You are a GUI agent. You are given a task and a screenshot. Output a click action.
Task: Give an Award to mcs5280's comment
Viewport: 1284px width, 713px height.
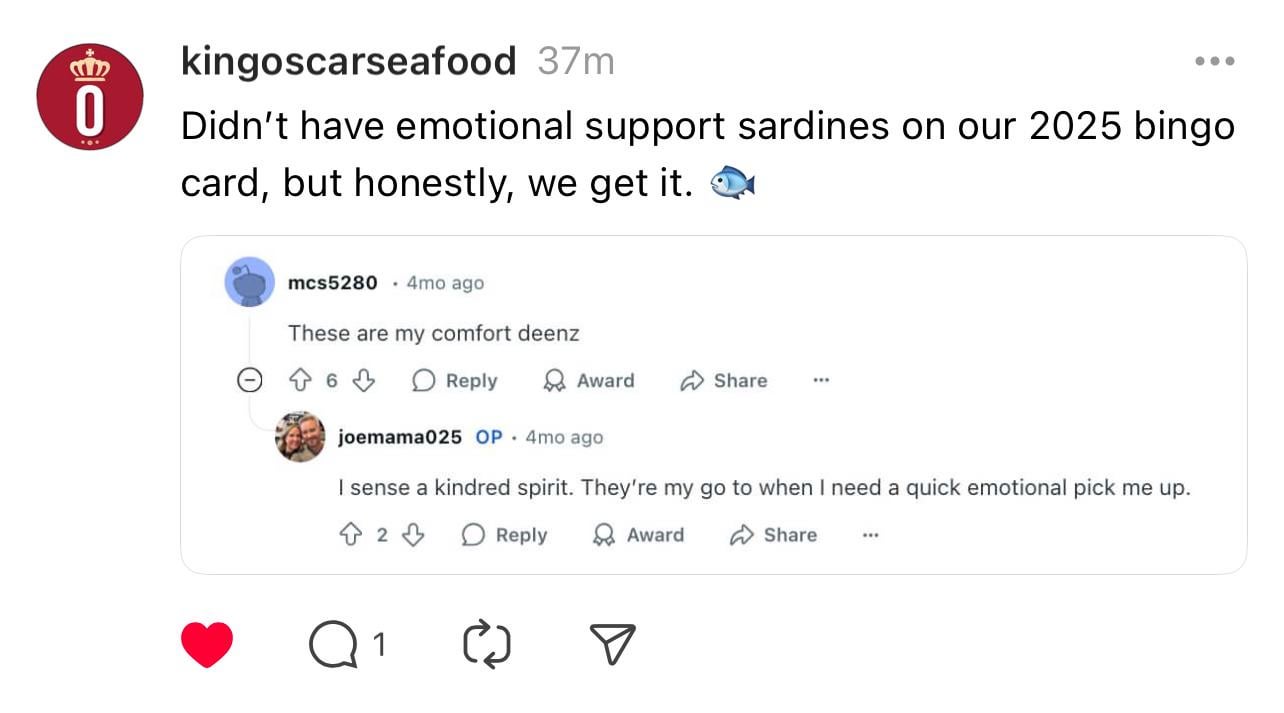[588, 380]
